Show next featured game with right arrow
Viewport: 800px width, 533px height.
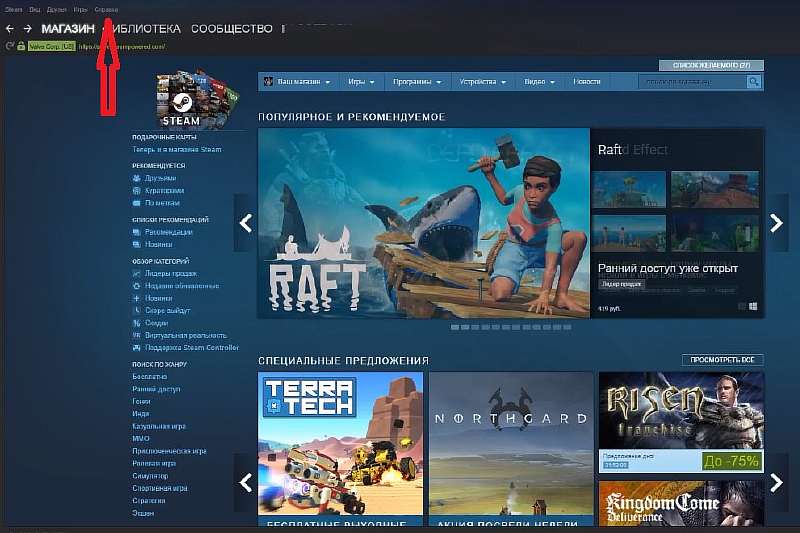[777, 223]
